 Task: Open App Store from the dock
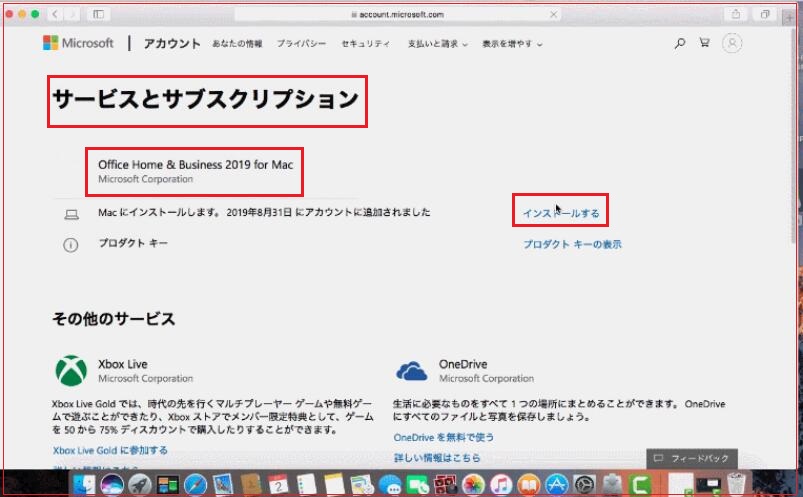(556, 484)
